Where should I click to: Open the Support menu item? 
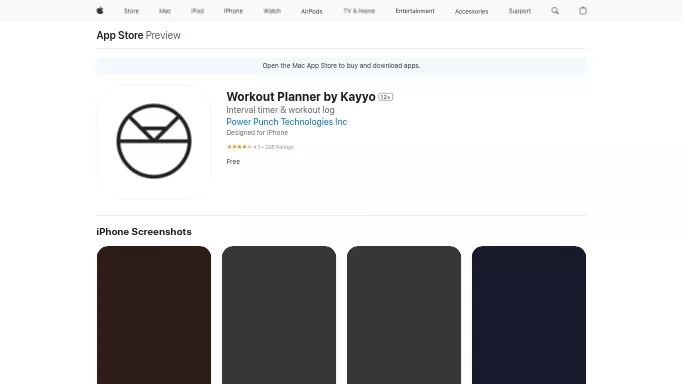click(x=520, y=11)
